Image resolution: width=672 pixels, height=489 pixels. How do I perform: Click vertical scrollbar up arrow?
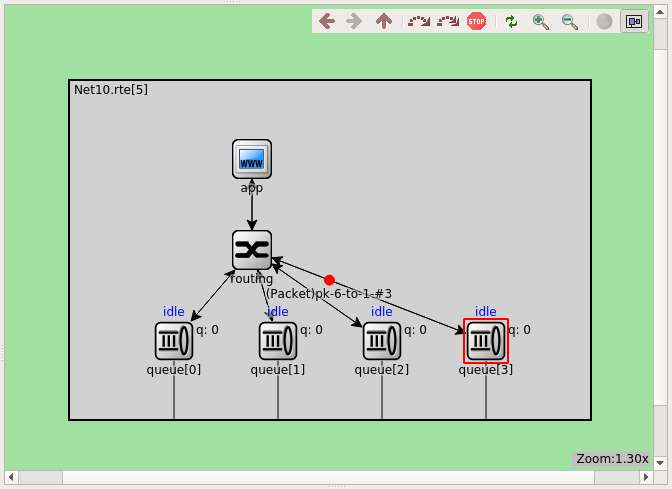[660, 12]
